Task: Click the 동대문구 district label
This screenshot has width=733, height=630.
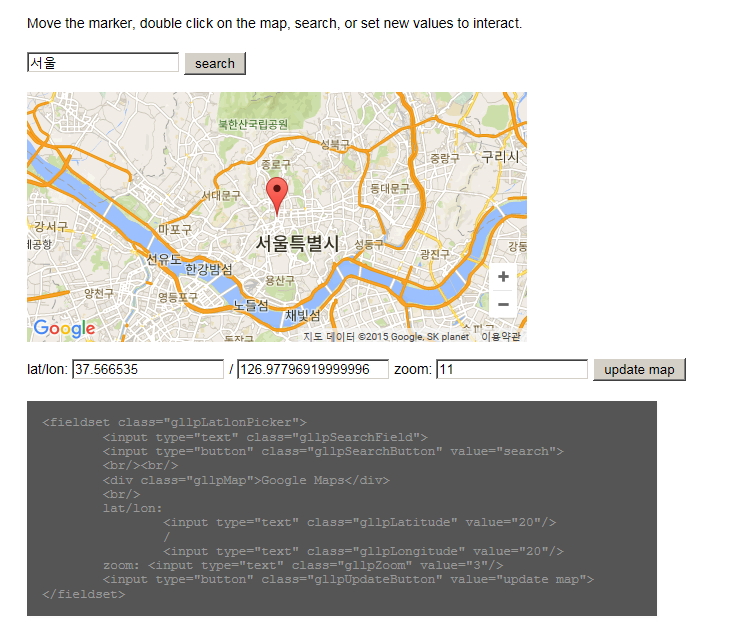Action: (x=389, y=189)
